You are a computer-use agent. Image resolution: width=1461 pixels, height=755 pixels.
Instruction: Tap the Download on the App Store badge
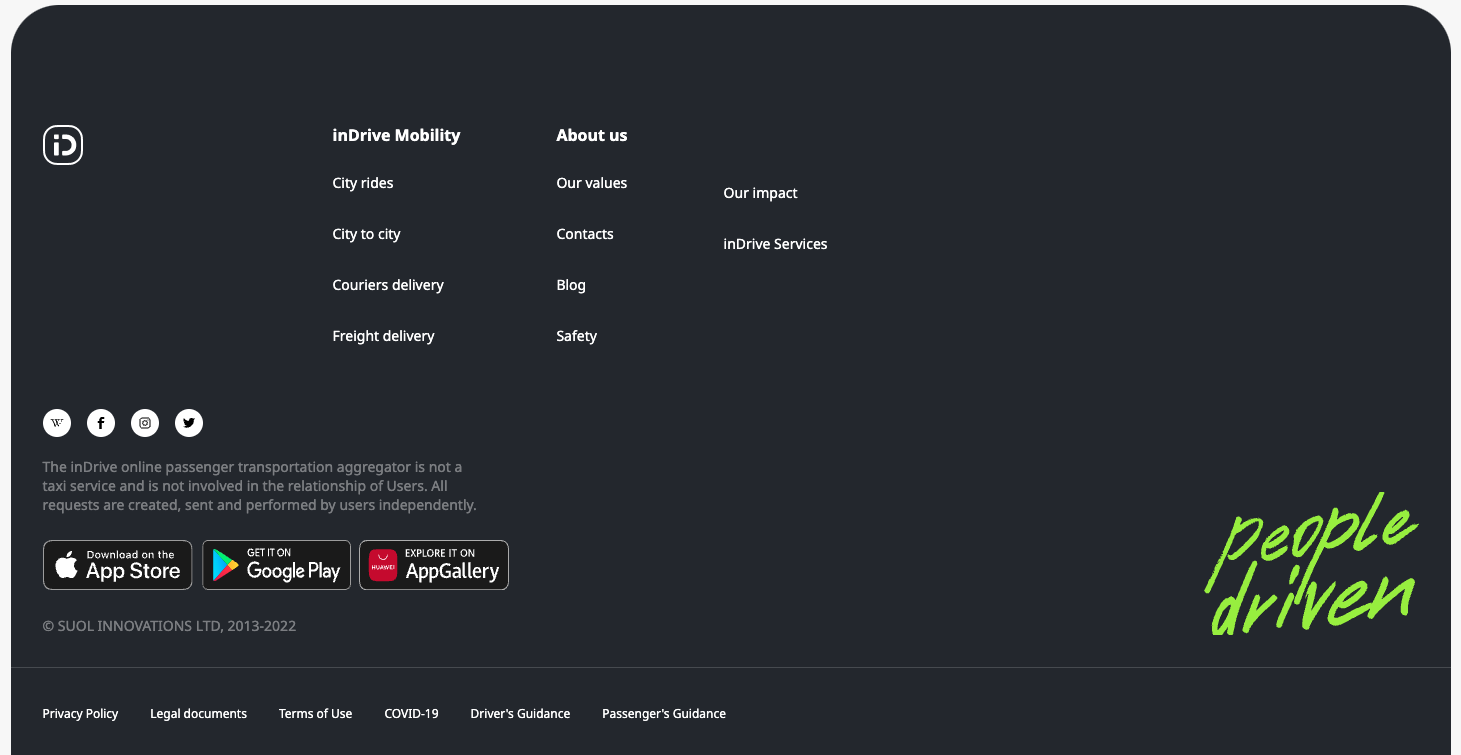tap(117, 565)
